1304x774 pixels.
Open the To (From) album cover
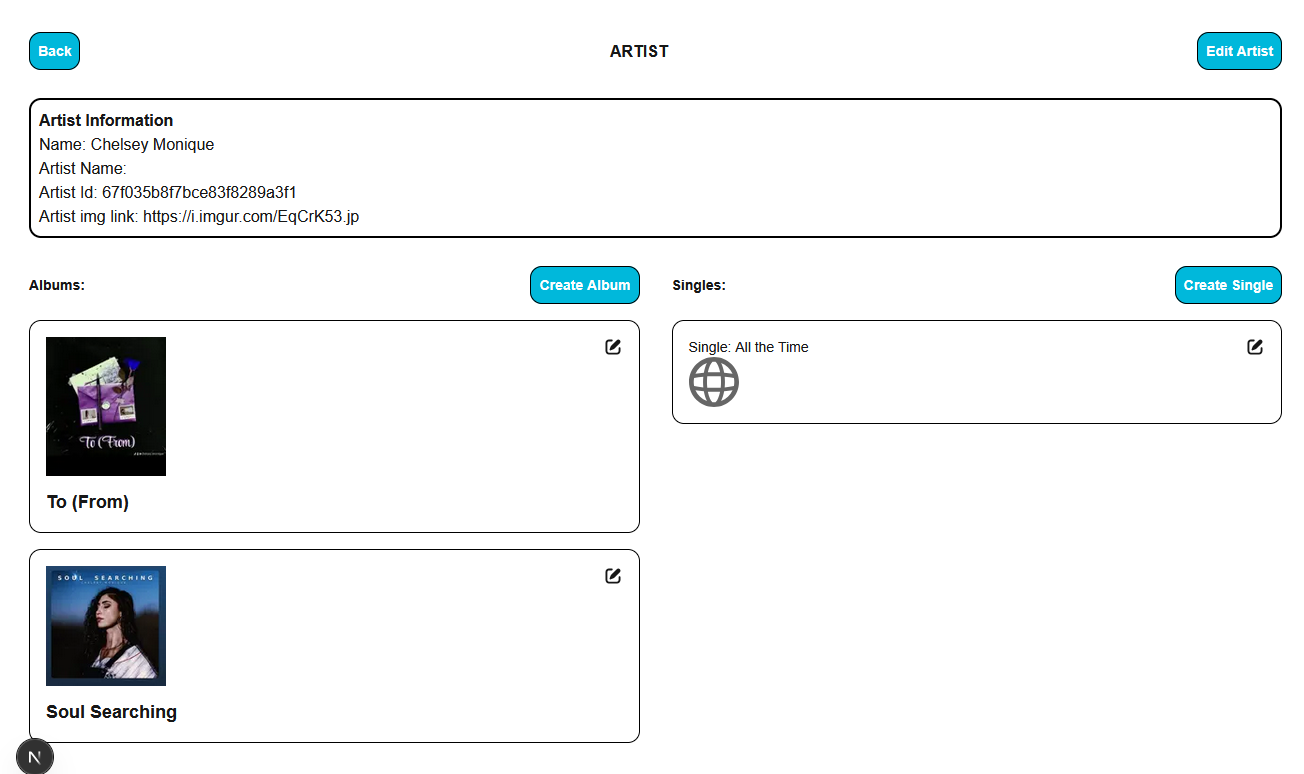[106, 406]
